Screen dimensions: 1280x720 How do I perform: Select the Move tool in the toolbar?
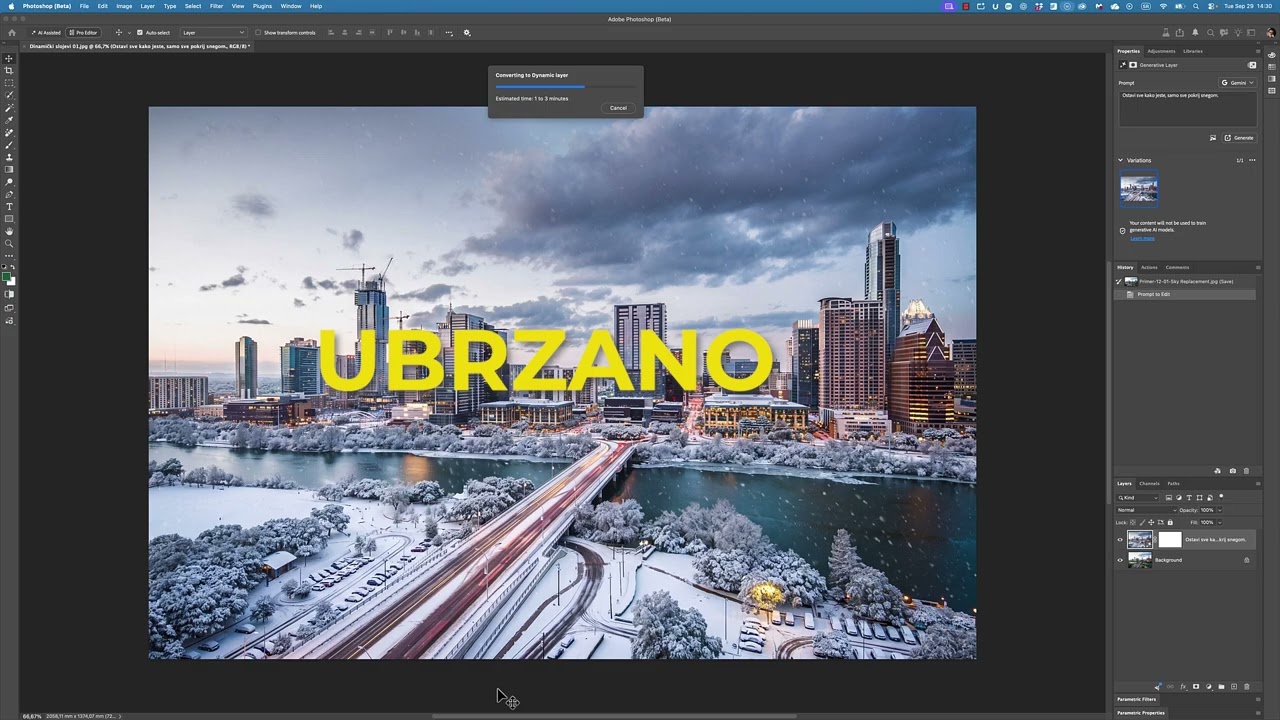pyautogui.click(x=9, y=58)
